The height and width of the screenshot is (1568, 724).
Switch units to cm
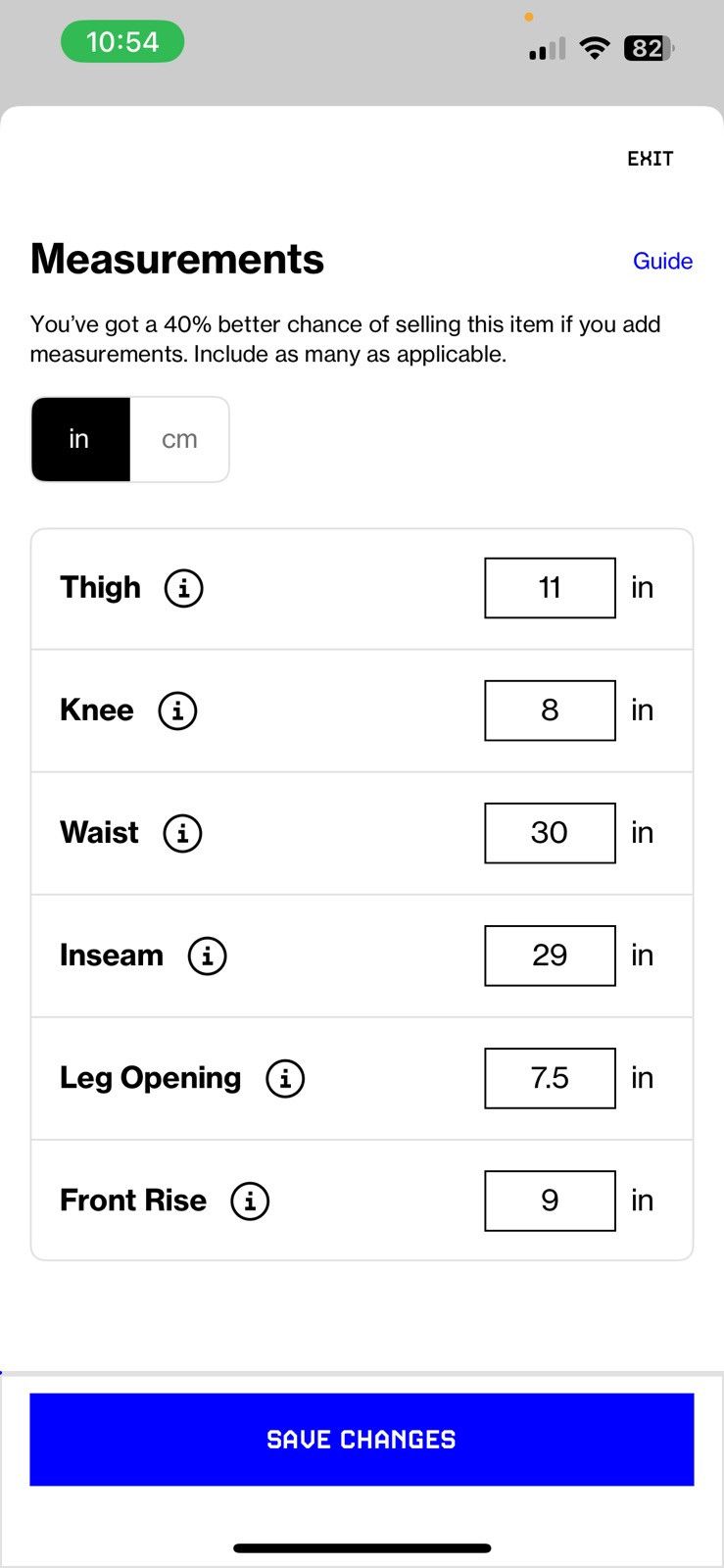click(179, 439)
